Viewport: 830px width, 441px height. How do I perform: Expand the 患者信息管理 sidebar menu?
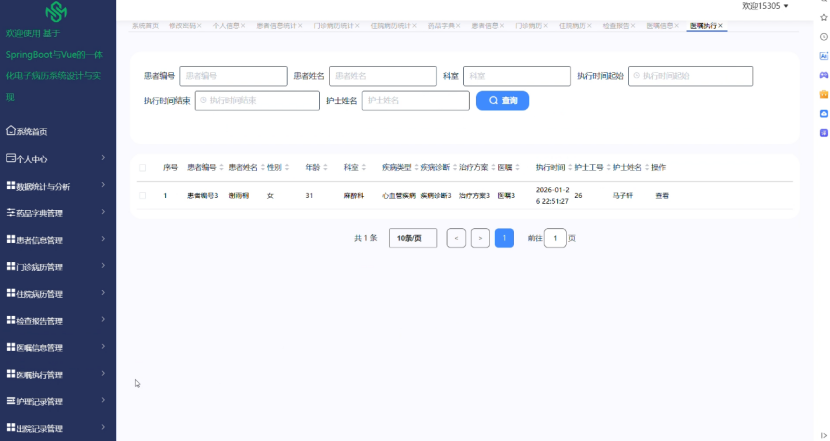click(x=103, y=239)
